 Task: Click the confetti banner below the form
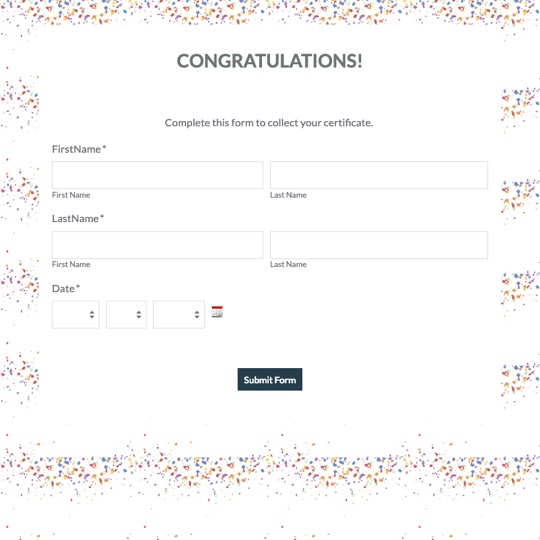coord(270,472)
